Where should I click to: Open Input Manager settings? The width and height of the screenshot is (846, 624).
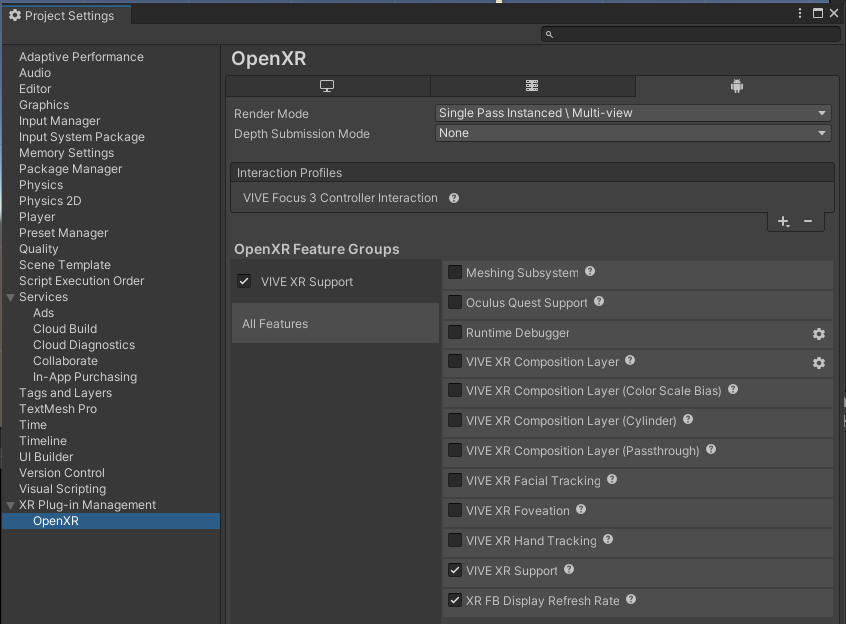60,121
